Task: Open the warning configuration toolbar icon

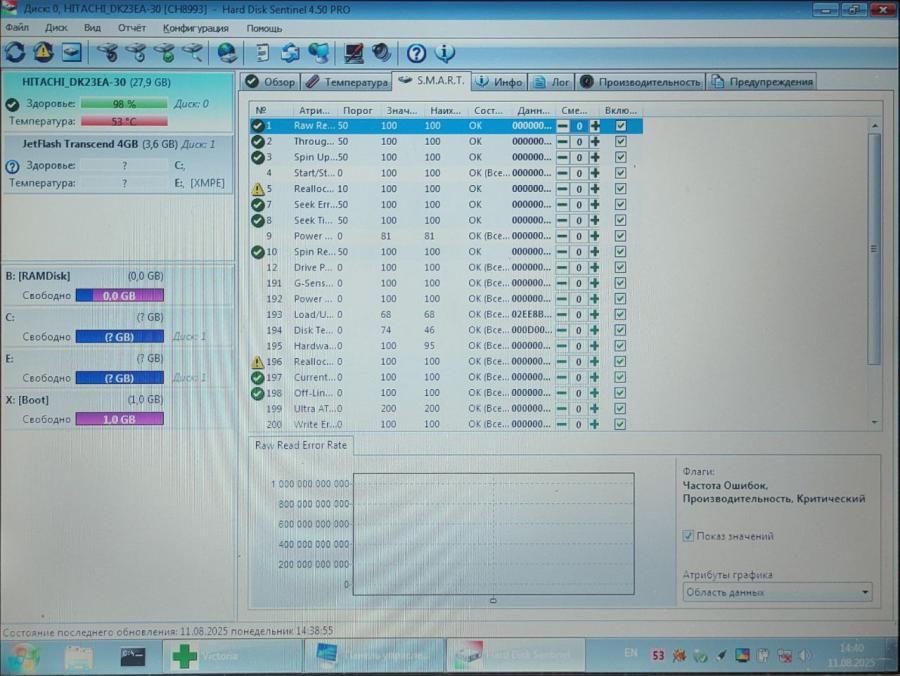Action: coord(44,54)
